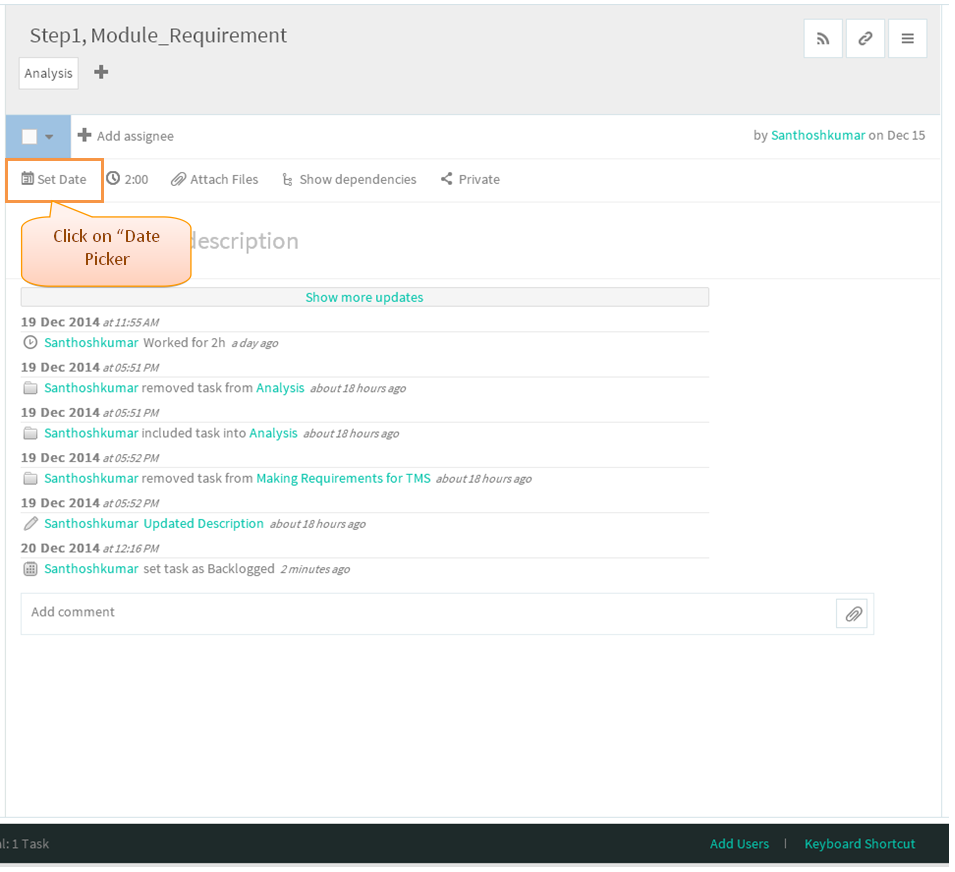The height and width of the screenshot is (872, 955).
Task: Click 'Worked for 2h' text
Action: pos(185,343)
